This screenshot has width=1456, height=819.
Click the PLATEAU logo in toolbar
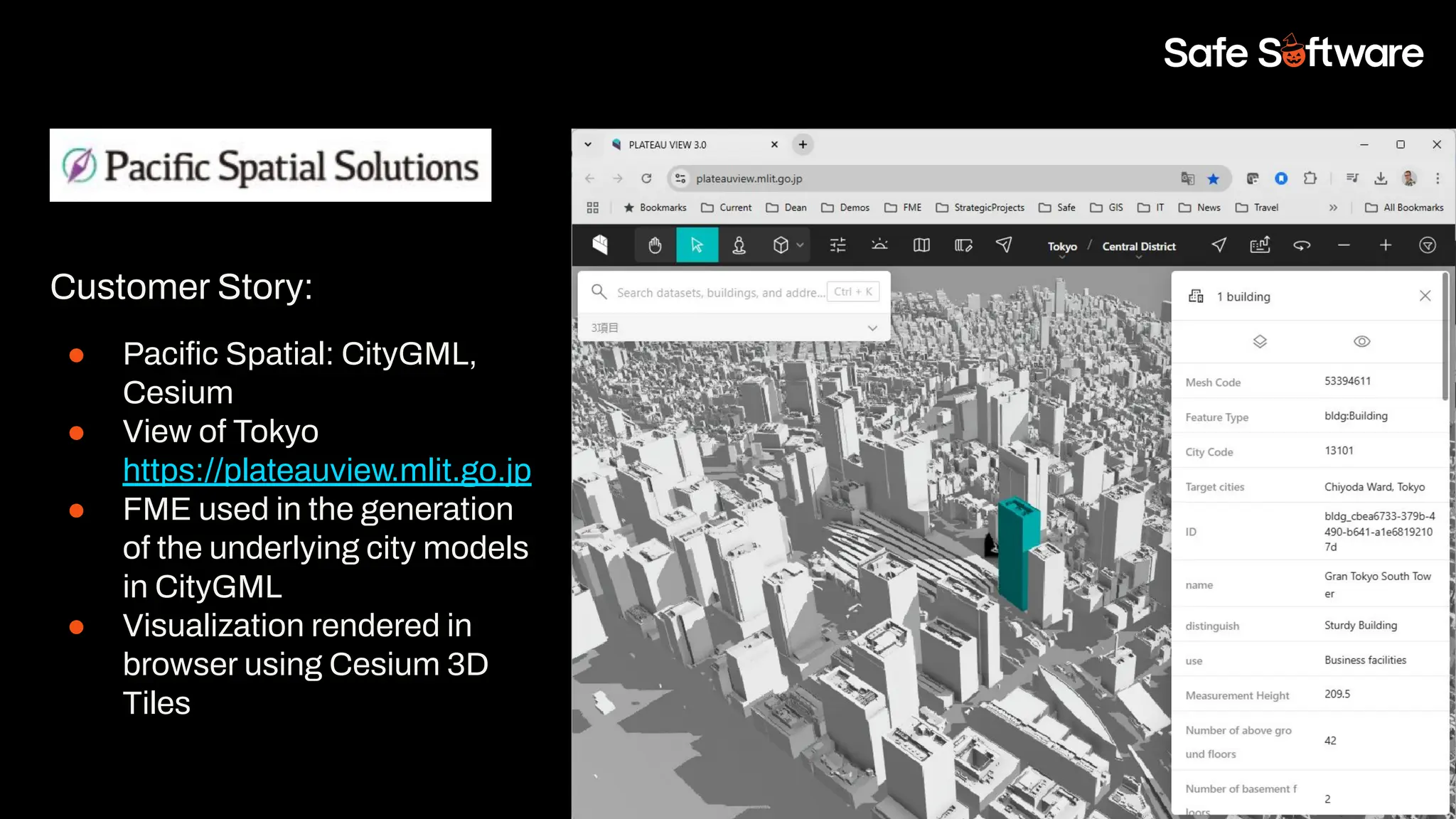pos(601,245)
